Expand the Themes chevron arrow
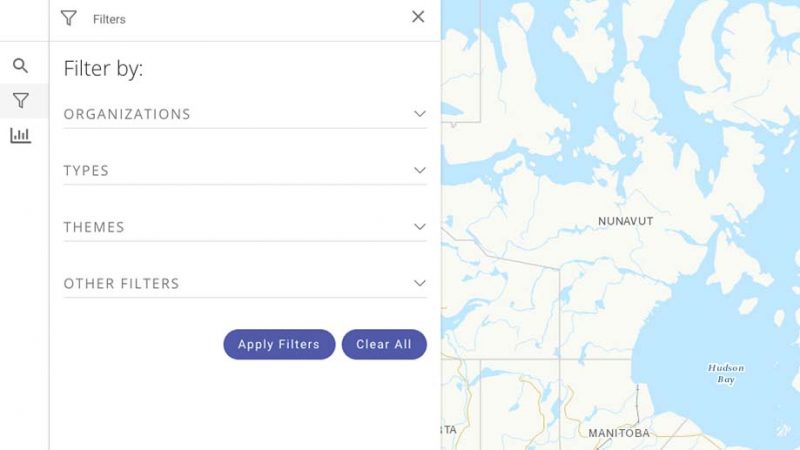 pyautogui.click(x=420, y=227)
